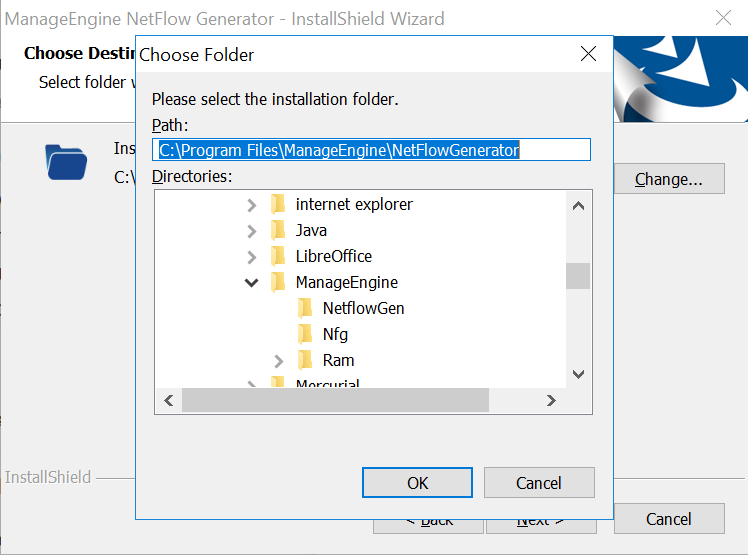Select the Nfg directory entry
Screen dimensions: 748x555
click(335, 335)
